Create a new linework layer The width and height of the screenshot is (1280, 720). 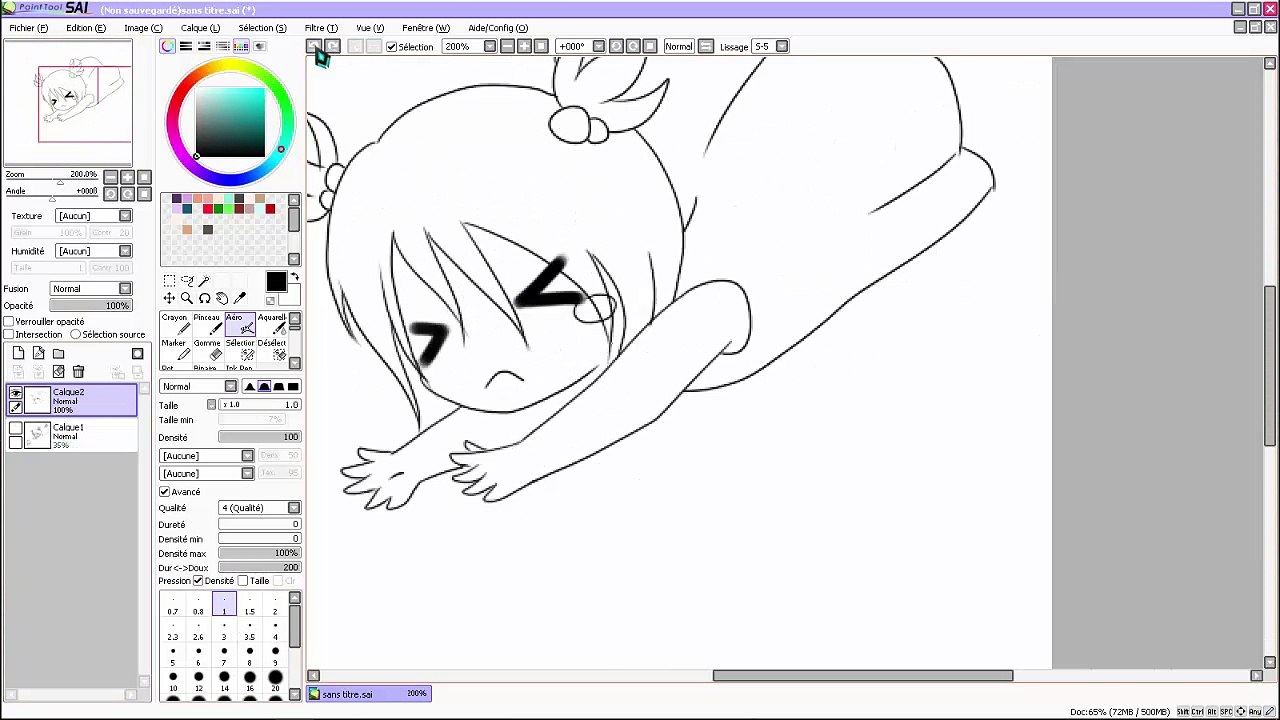click(x=38, y=353)
